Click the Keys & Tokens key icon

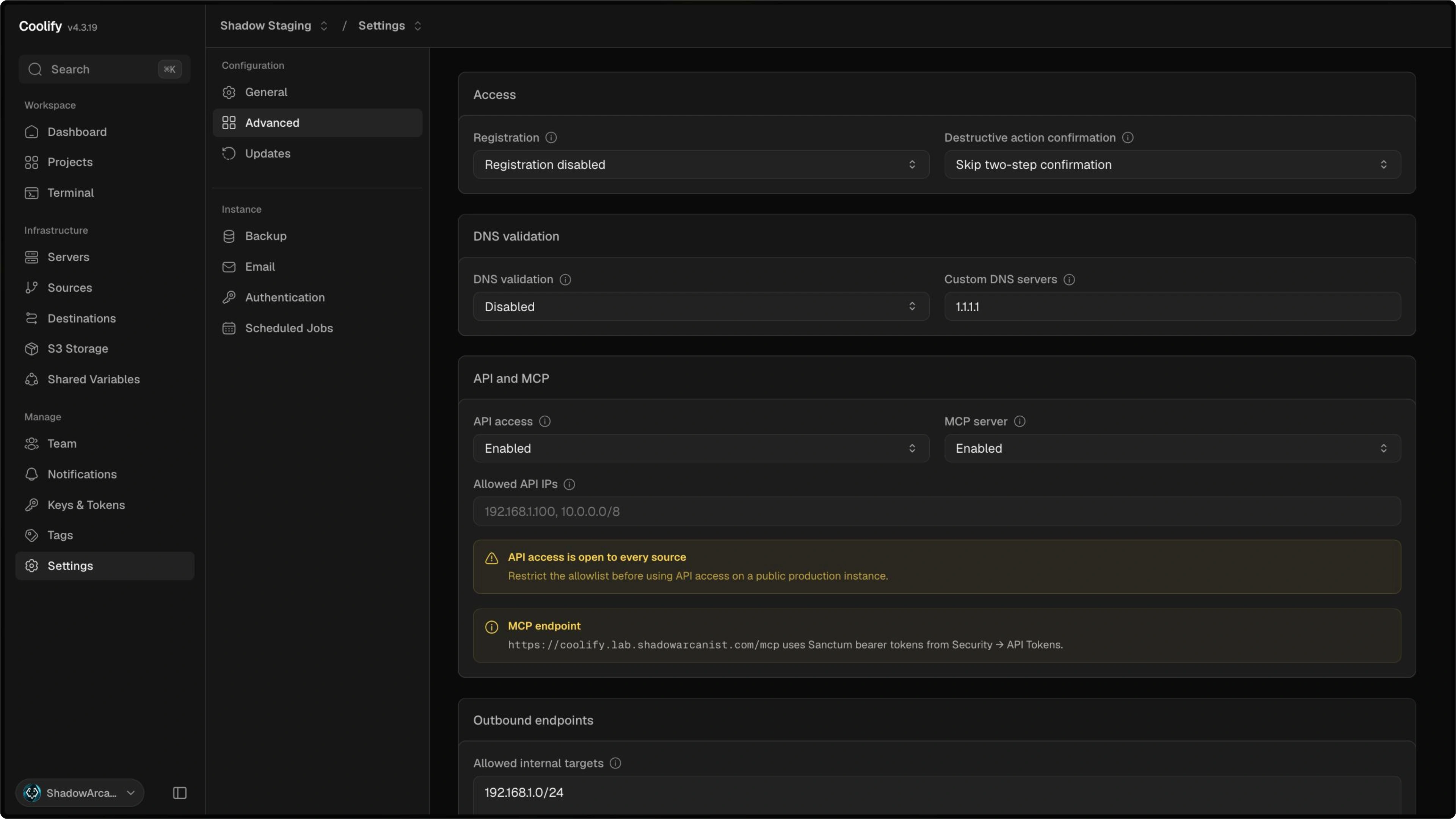pyautogui.click(x=31, y=505)
